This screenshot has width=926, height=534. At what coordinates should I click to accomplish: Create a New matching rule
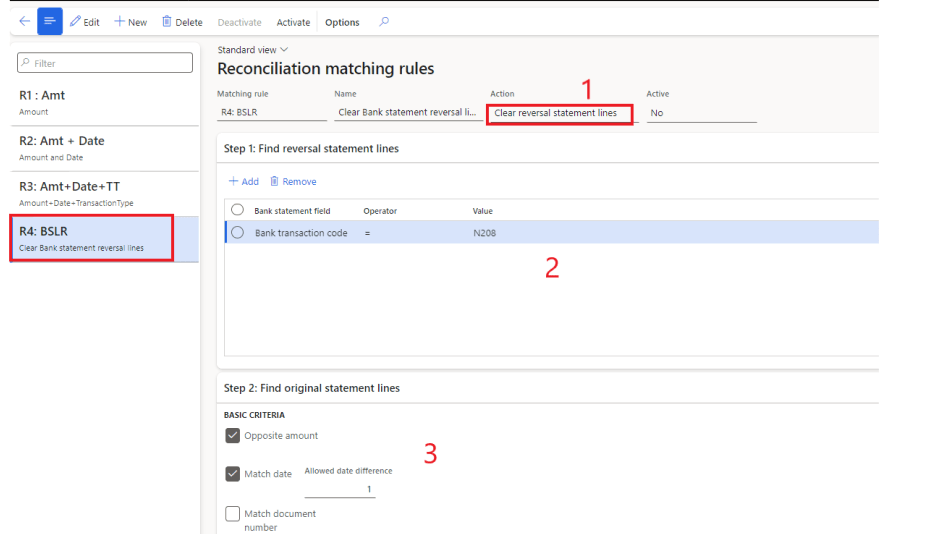click(x=130, y=22)
